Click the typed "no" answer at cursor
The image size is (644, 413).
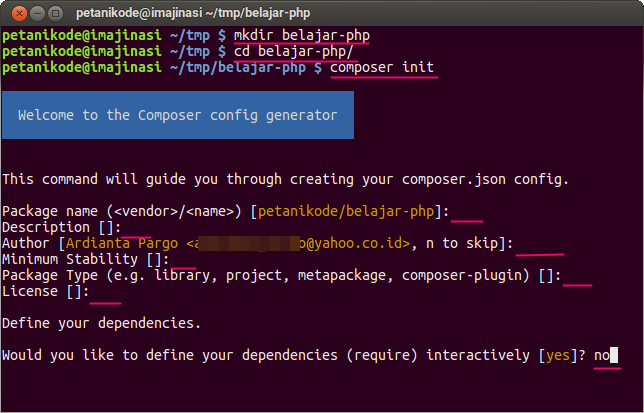[x=602, y=355]
